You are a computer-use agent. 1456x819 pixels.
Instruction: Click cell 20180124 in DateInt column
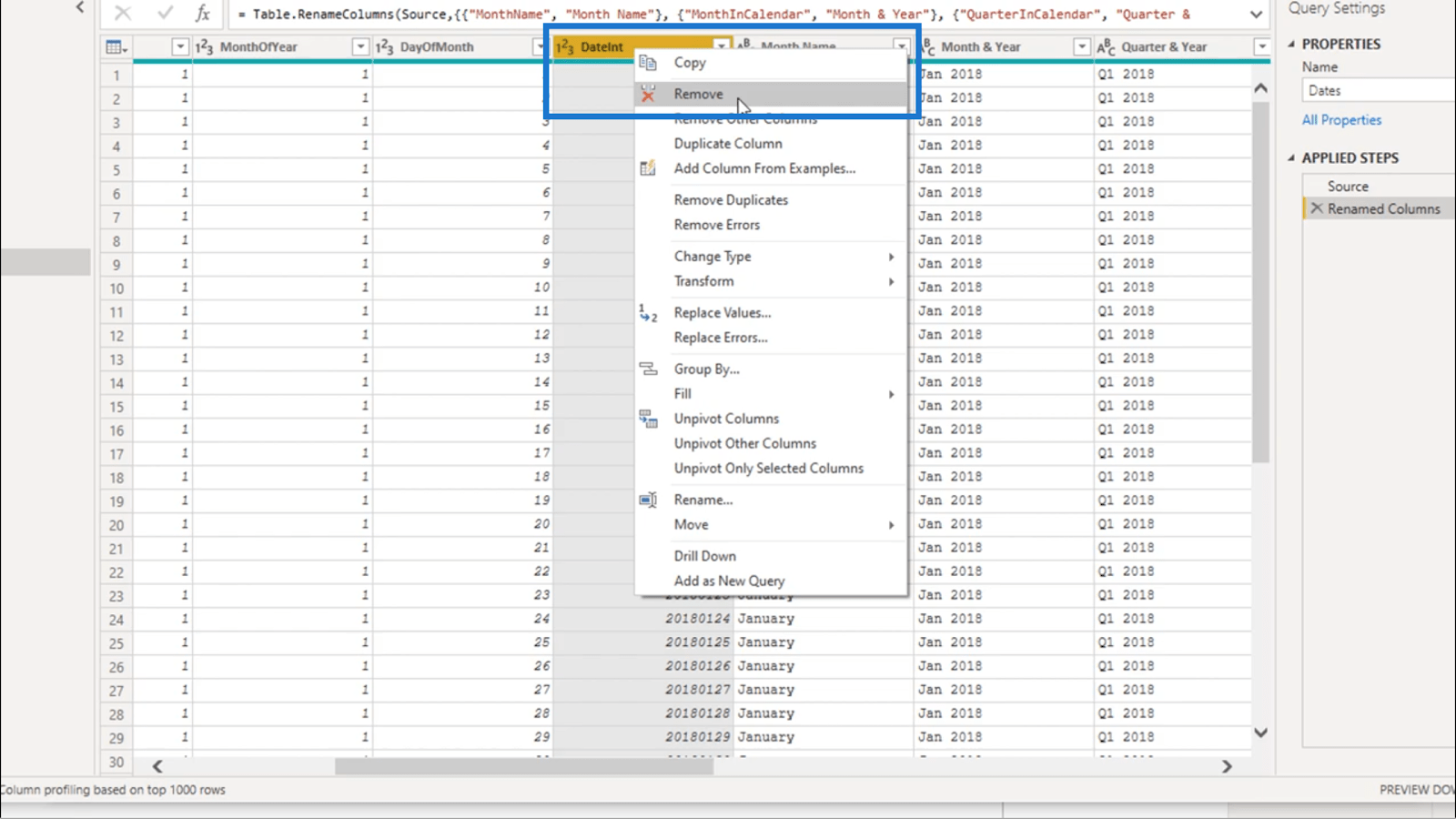click(x=697, y=619)
